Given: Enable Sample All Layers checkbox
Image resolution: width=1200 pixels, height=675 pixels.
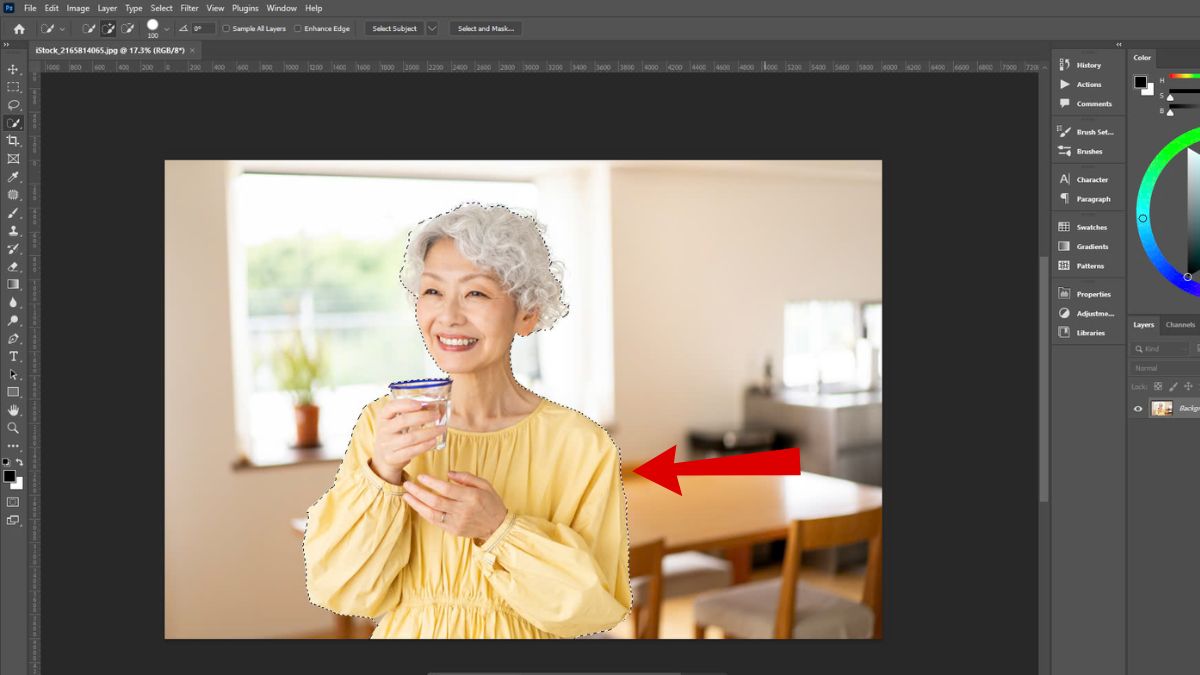Looking at the screenshot, I should pyautogui.click(x=226, y=29).
